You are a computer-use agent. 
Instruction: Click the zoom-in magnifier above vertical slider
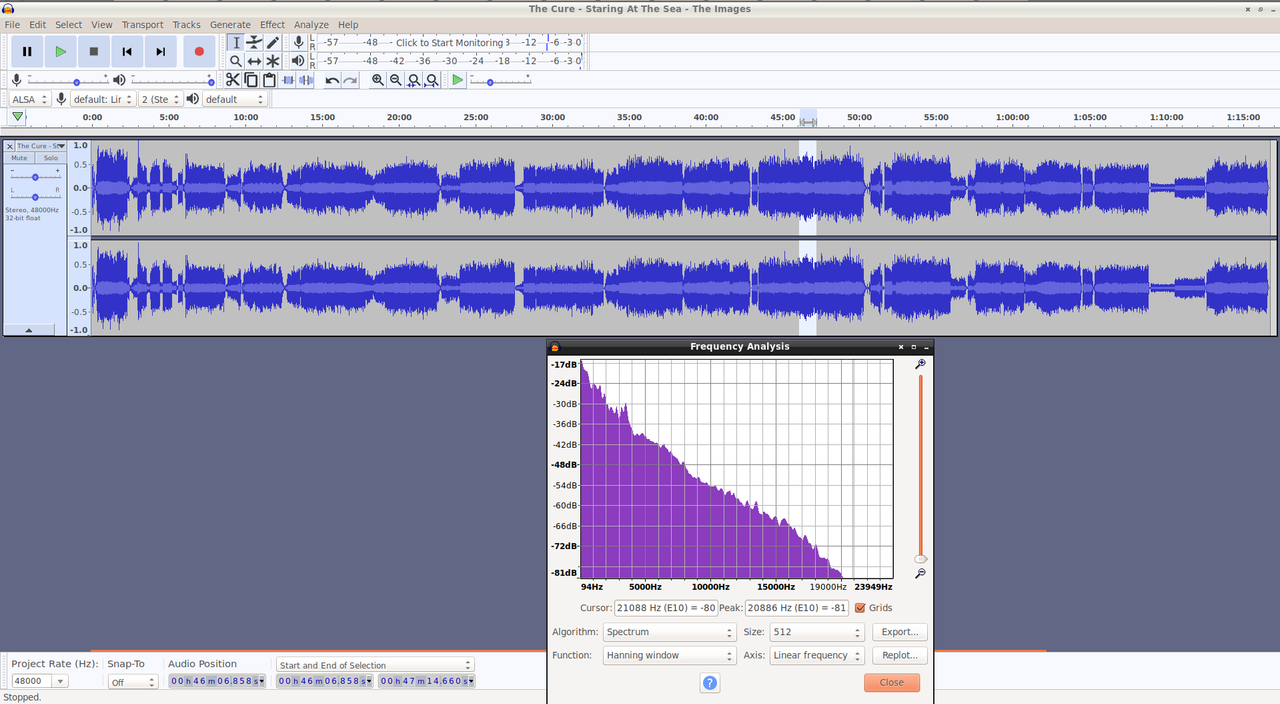pos(920,364)
